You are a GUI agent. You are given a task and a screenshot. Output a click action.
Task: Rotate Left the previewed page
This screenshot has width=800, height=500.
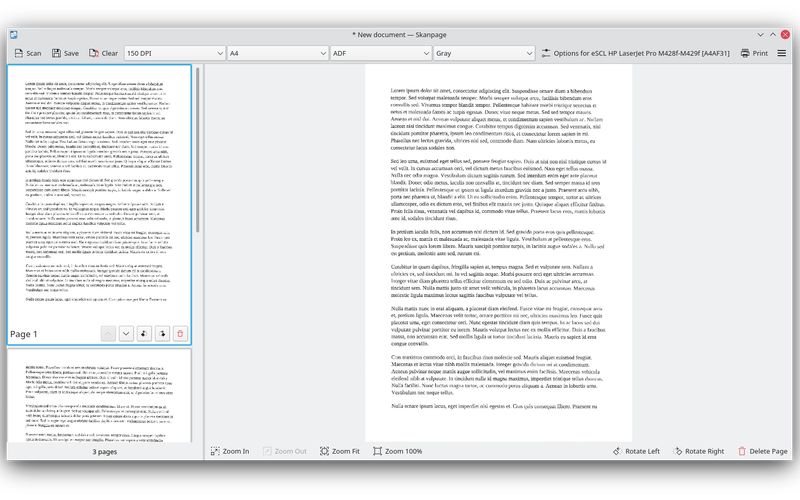[636, 451]
